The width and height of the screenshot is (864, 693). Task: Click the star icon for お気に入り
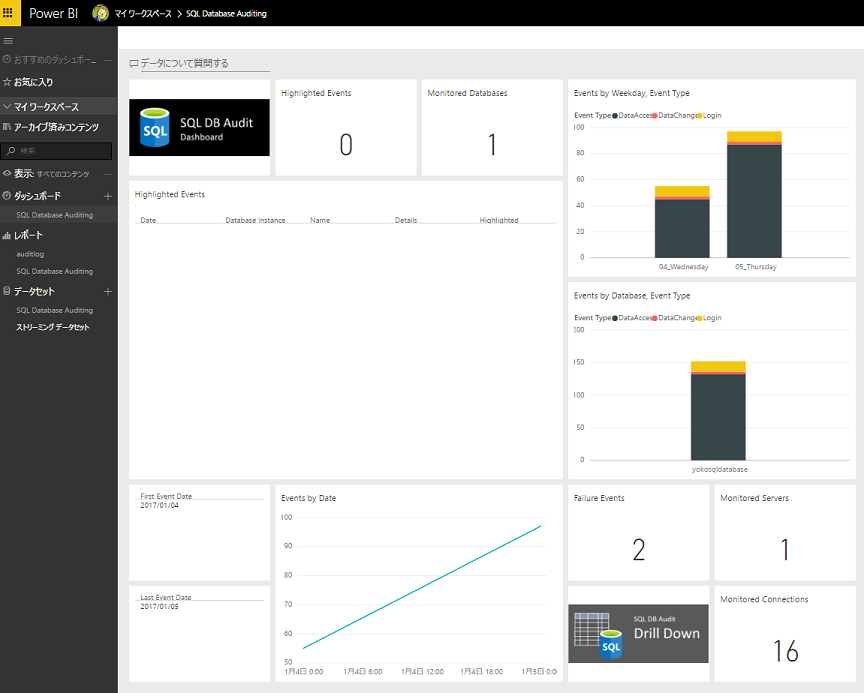click(x=7, y=82)
